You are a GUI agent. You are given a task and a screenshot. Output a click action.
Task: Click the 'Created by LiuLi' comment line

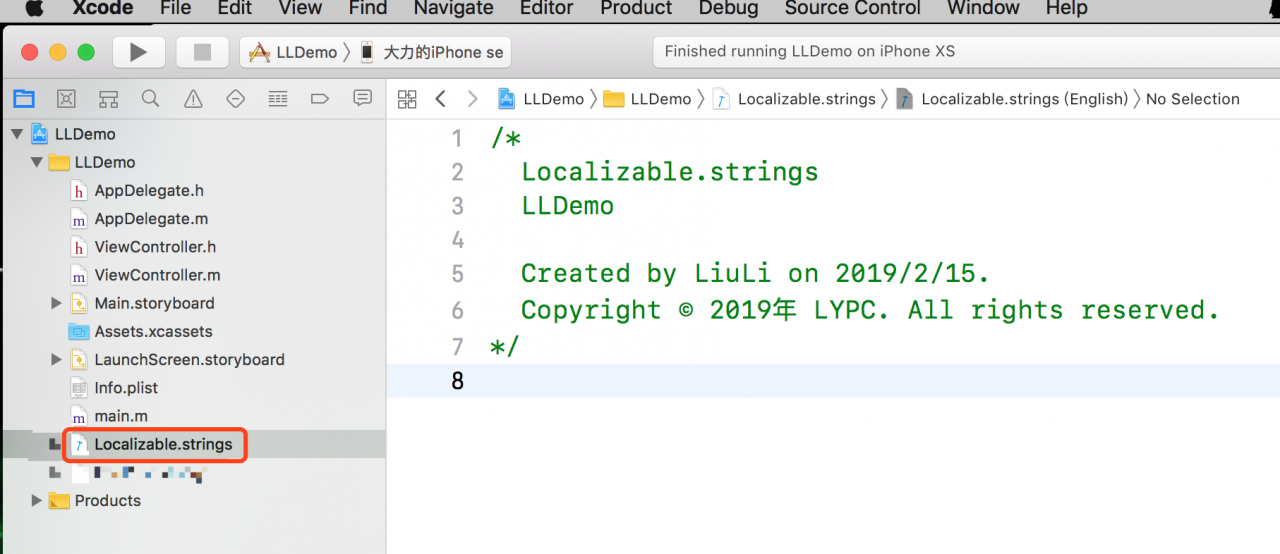755,273
